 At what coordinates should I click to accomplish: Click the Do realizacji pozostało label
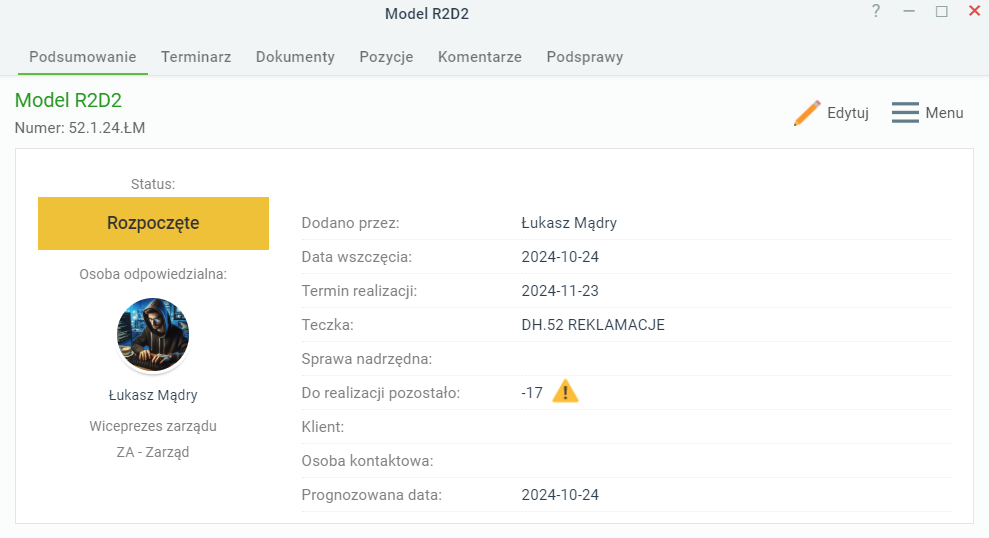380,393
